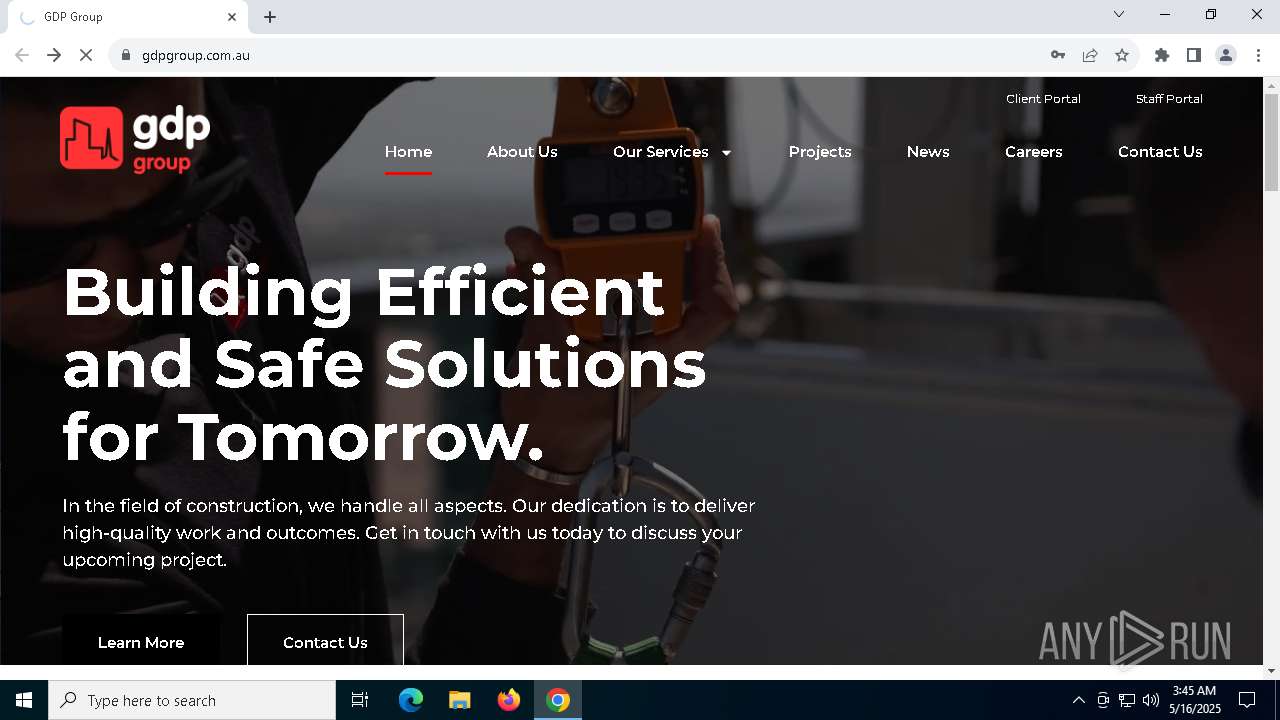The width and height of the screenshot is (1280, 720).
Task: Visit the Careers page
Action: click(x=1034, y=152)
